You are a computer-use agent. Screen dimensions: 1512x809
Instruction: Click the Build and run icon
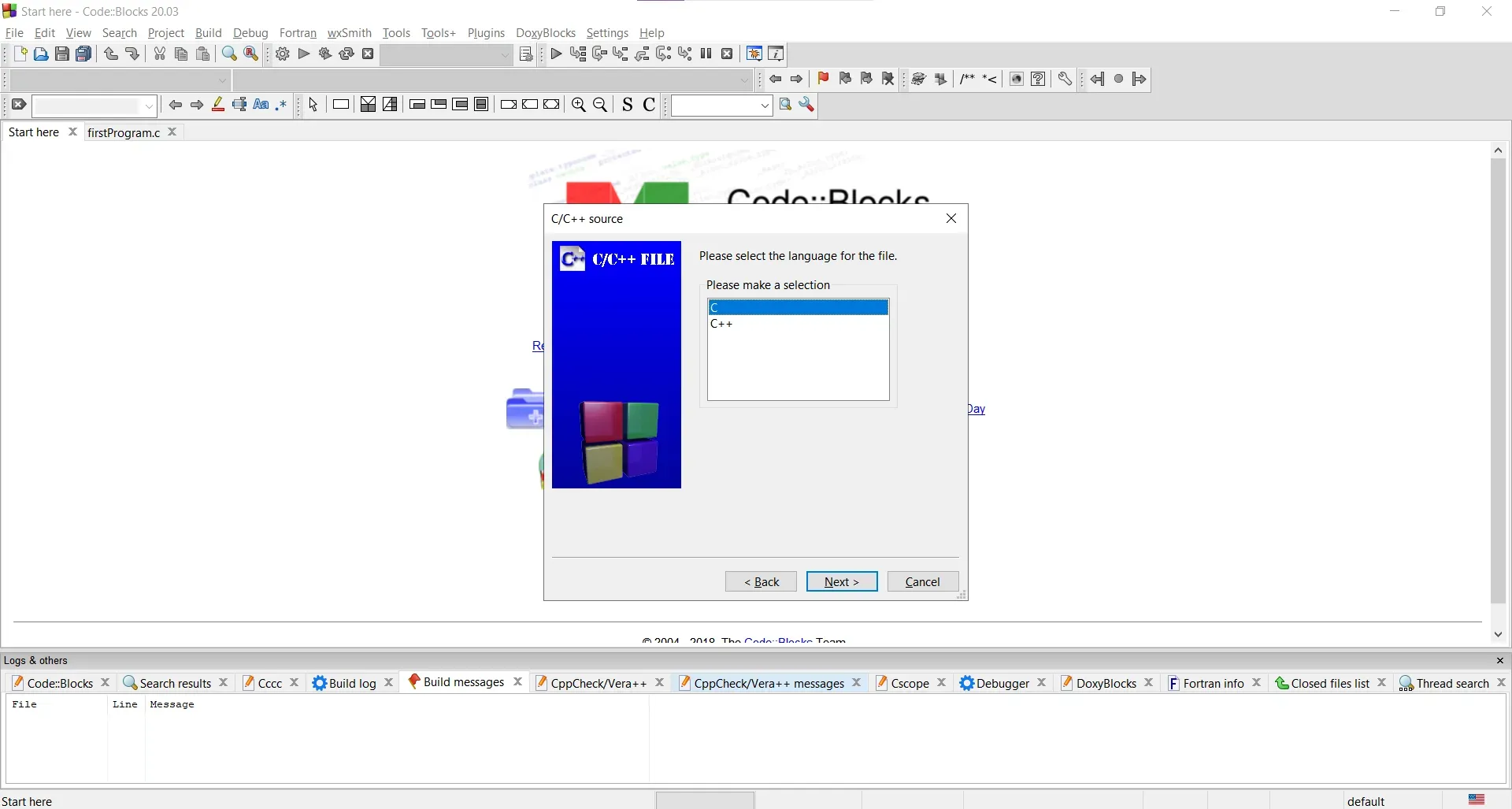[x=325, y=54]
